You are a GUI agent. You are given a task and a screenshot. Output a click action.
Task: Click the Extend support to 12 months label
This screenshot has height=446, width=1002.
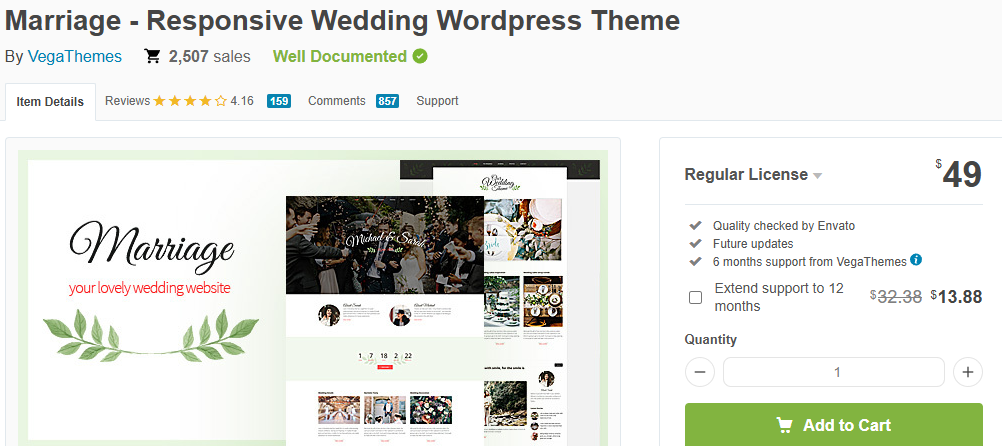779,297
